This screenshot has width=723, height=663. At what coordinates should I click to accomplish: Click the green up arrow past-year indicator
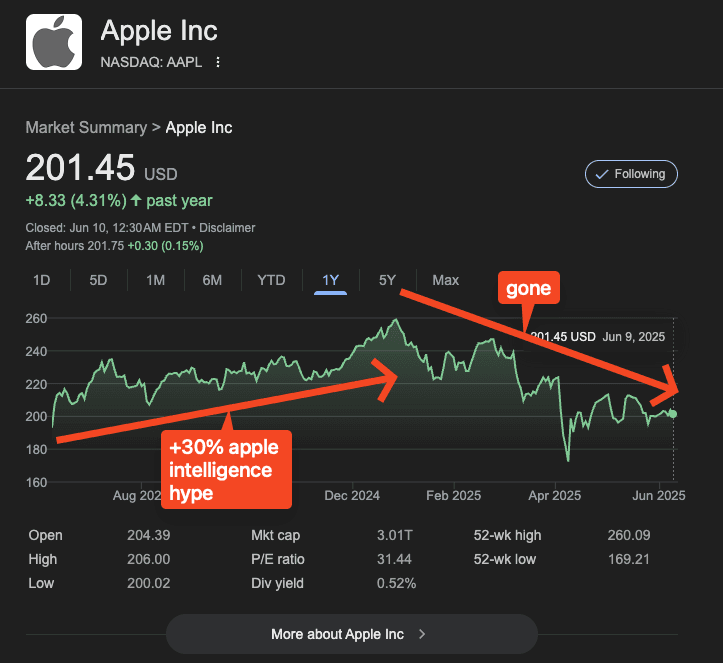(x=135, y=201)
